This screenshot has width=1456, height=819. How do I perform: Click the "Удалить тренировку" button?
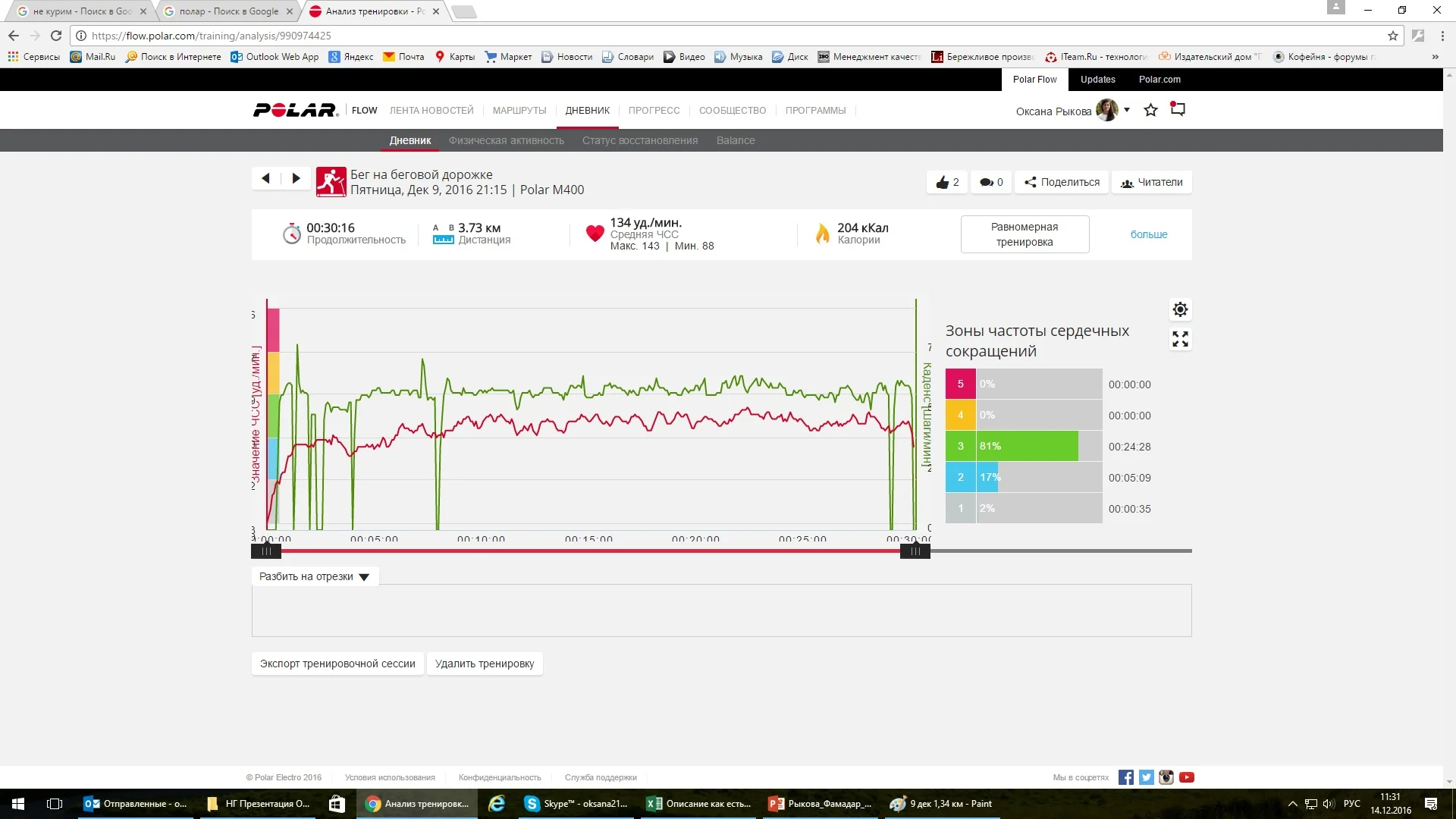click(485, 664)
